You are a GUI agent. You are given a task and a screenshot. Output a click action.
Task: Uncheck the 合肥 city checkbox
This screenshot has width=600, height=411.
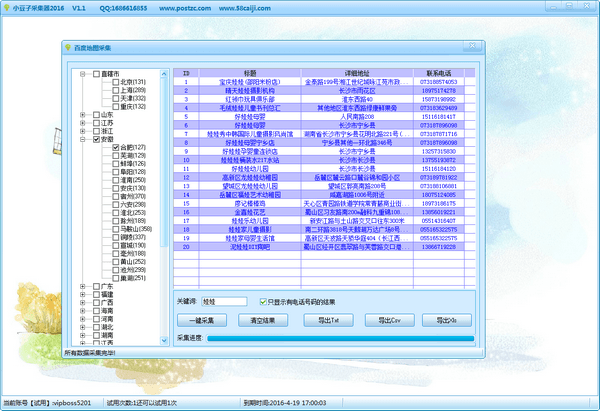coord(116,147)
